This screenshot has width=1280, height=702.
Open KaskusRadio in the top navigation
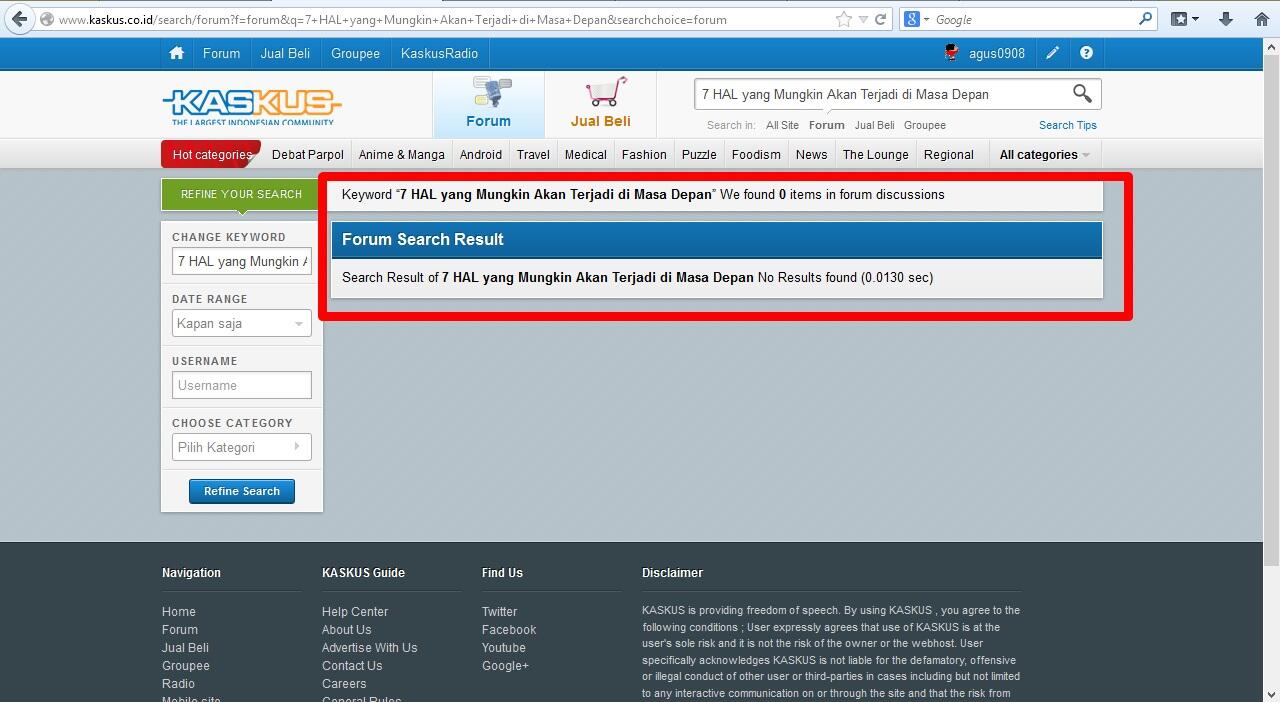tap(439, 53)
